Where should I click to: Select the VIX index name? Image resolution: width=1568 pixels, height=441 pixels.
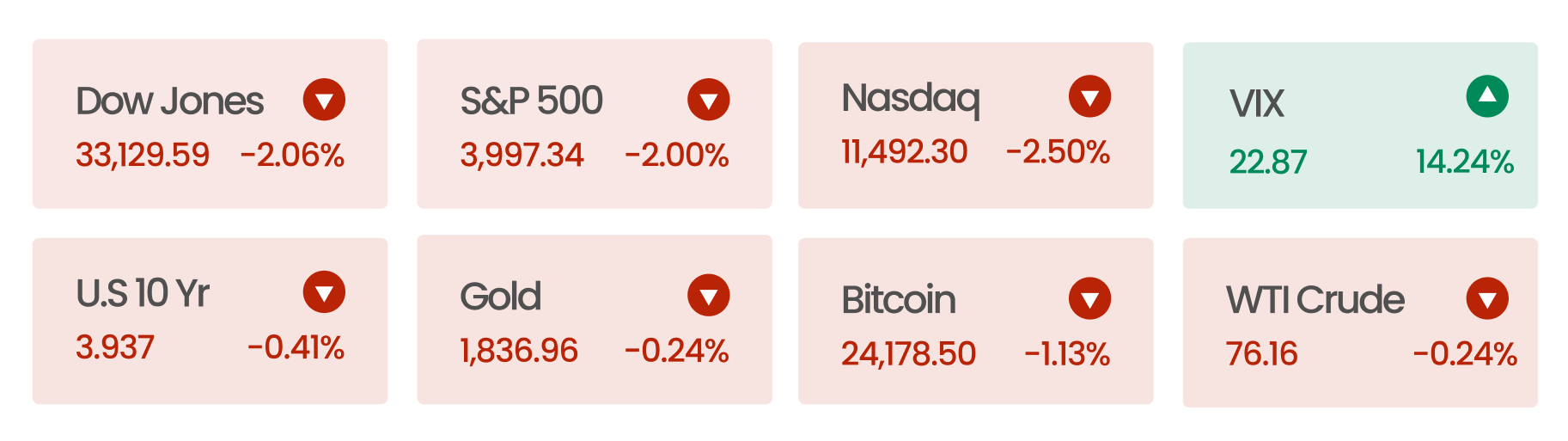point(1256,104)
